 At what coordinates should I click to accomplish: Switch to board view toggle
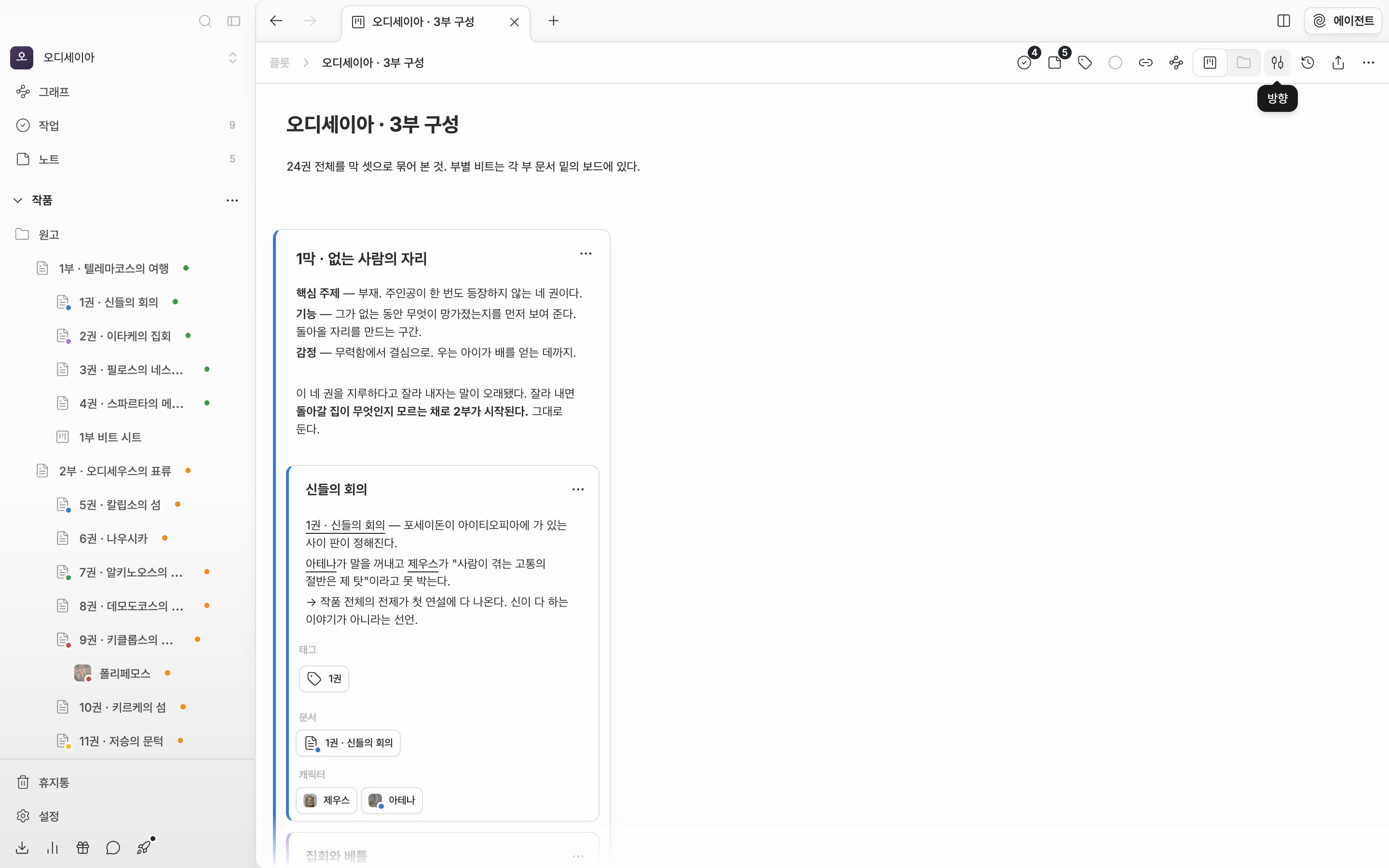pos(1210,63)
